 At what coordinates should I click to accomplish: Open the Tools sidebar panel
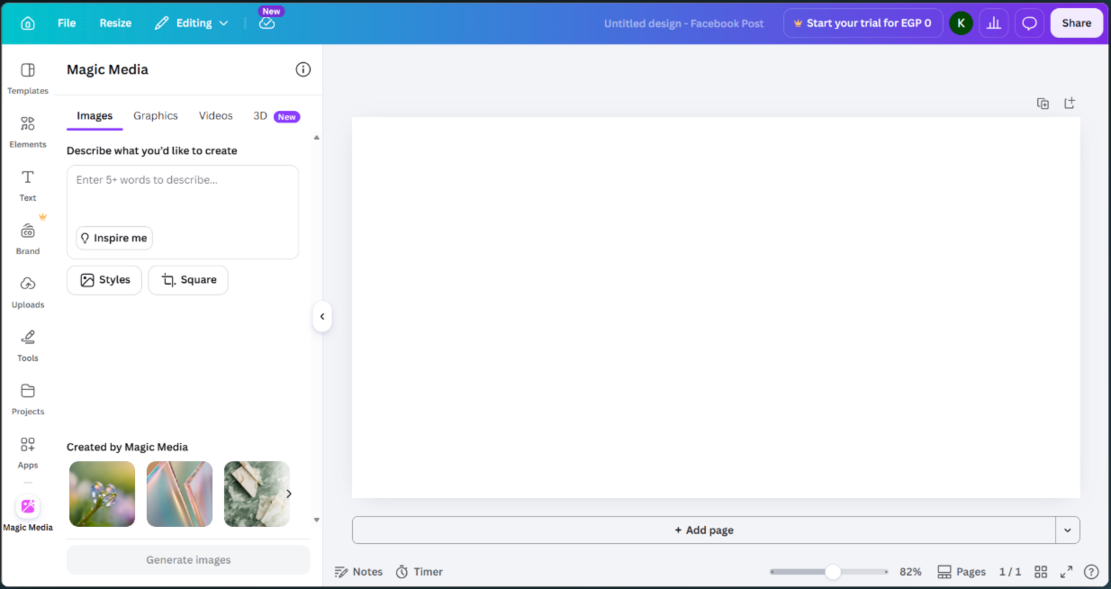tap(28, 346)
